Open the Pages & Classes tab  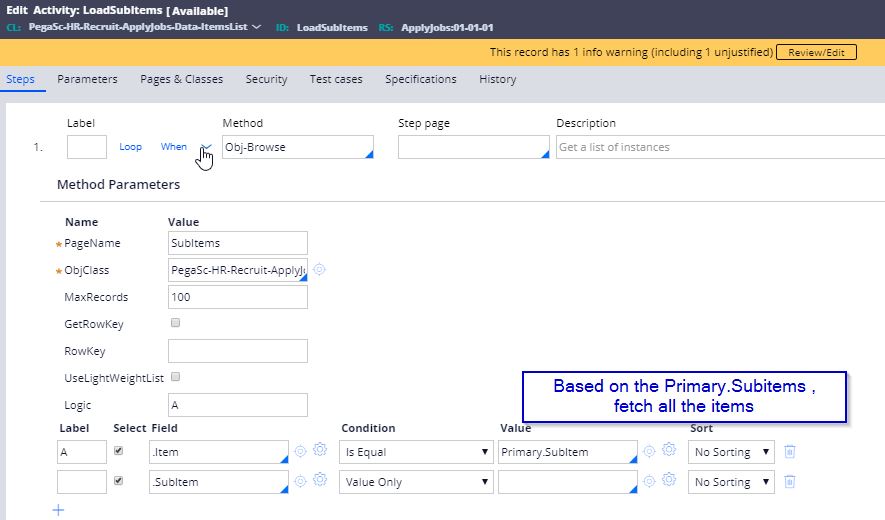tap(181, 79)
